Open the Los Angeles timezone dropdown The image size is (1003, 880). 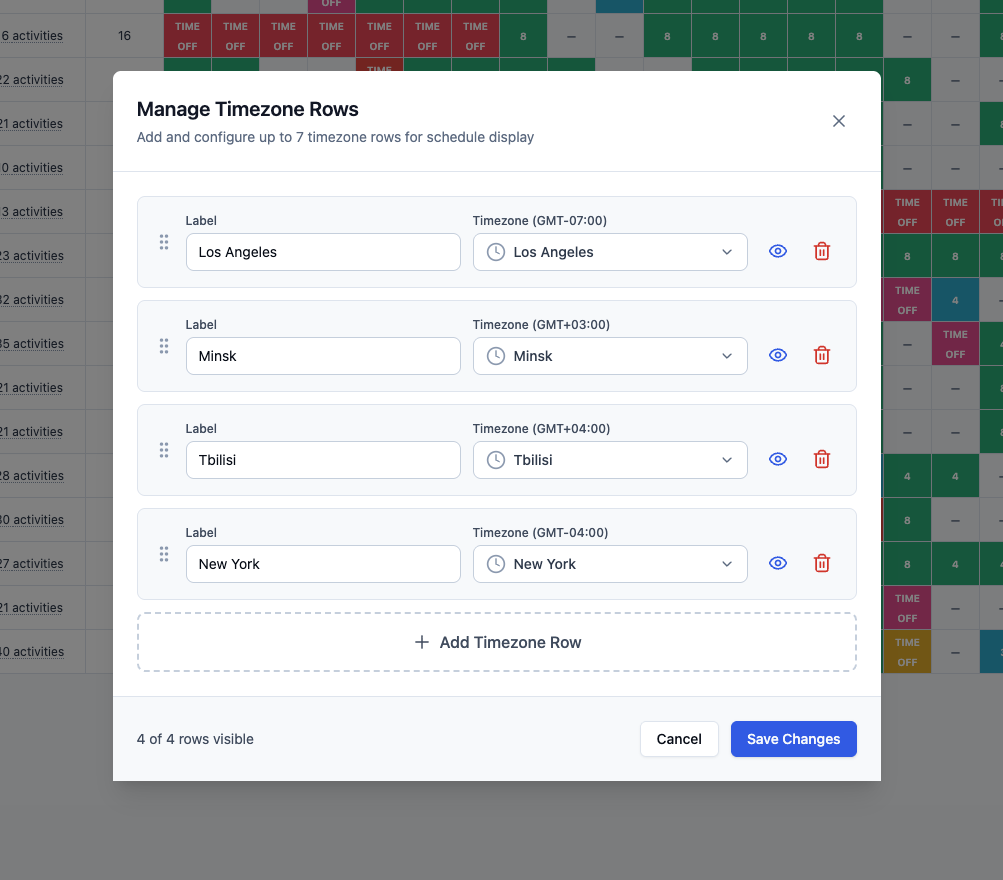(x=610, y=252)
